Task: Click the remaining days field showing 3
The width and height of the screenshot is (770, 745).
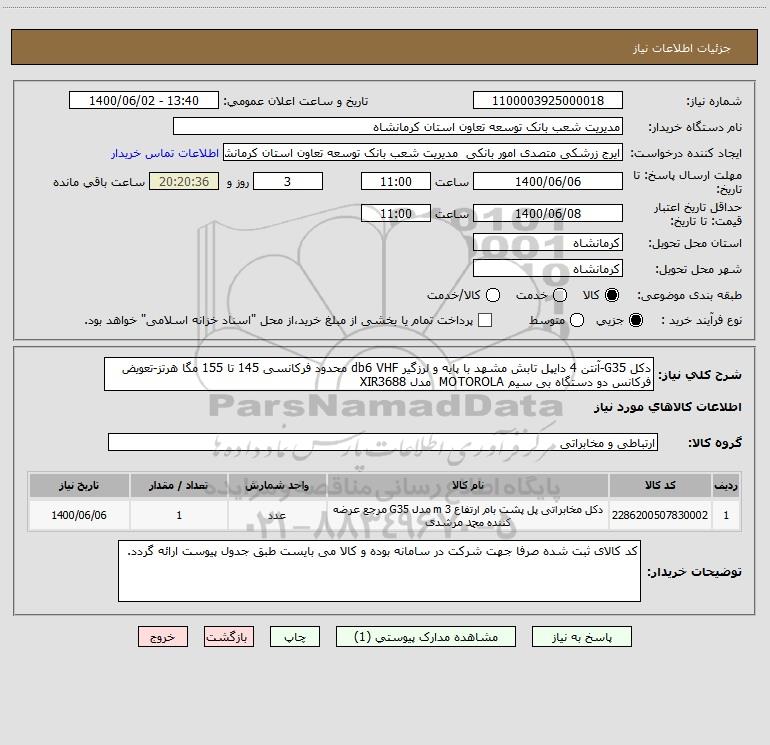Action: tap(288, 181)
